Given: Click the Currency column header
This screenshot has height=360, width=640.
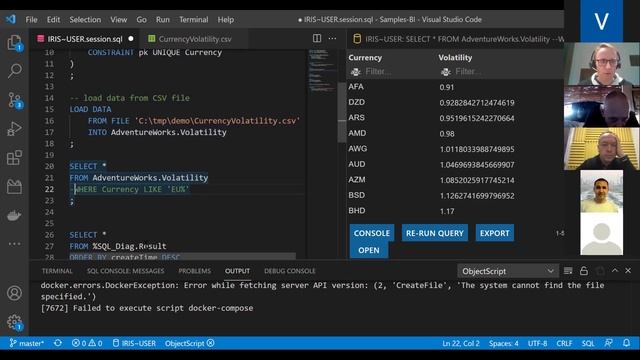Looking at the screenshot, I should point(365,58).
